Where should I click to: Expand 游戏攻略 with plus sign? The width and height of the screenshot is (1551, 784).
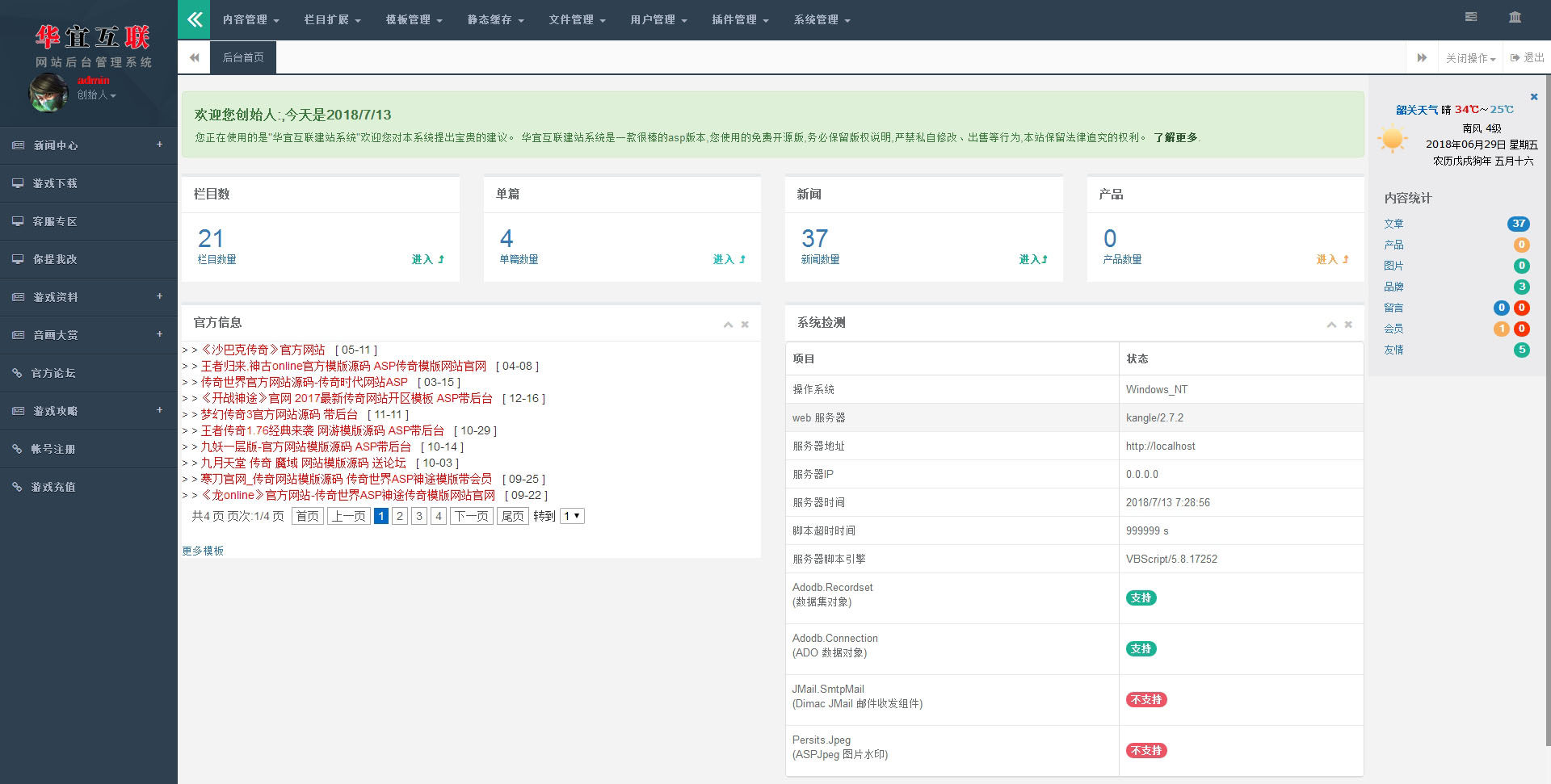coord(159,410)
